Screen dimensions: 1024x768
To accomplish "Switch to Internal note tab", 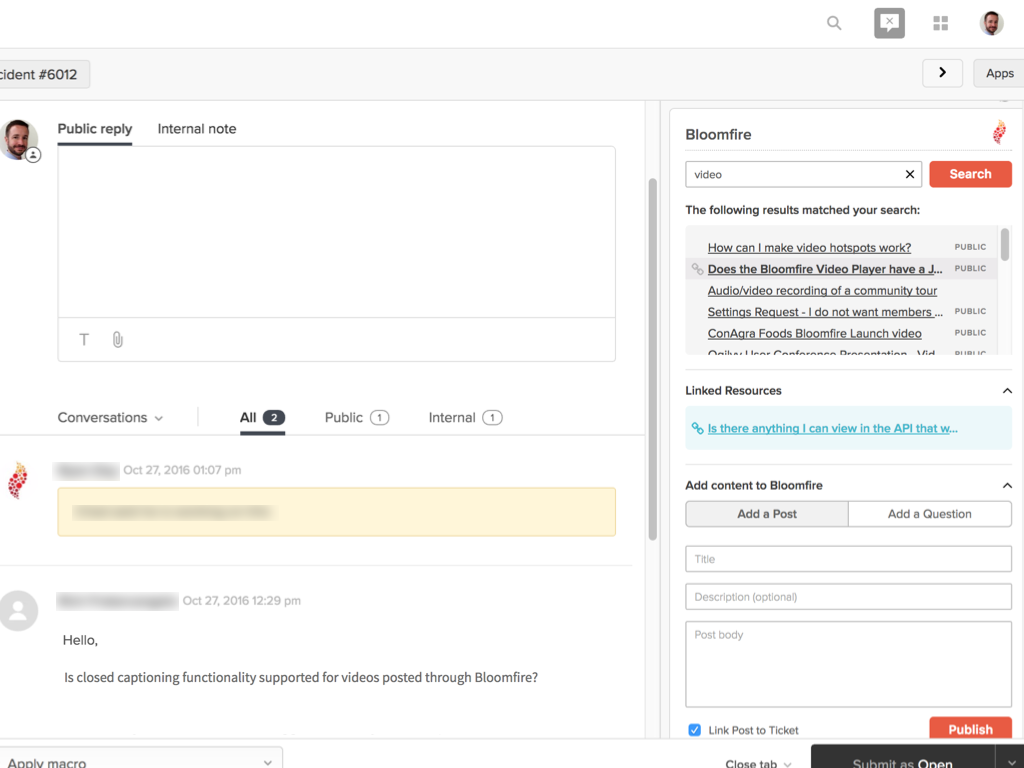I will [197, 129].
